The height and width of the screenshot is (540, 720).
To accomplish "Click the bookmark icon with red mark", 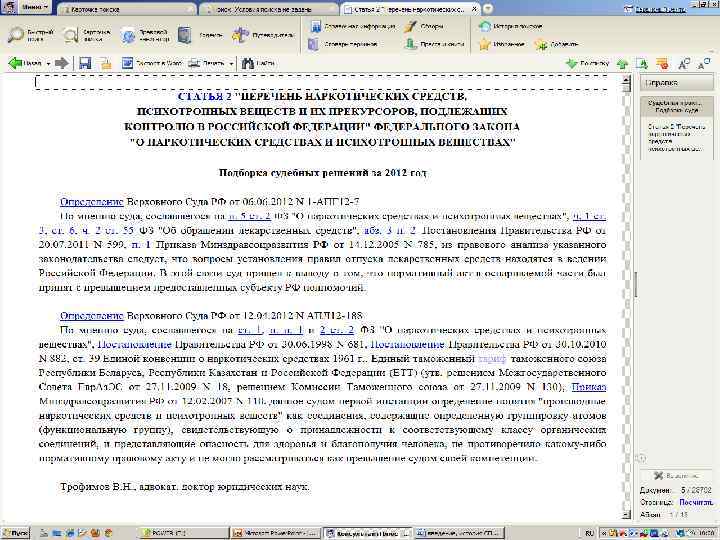I will click(662, 64).
